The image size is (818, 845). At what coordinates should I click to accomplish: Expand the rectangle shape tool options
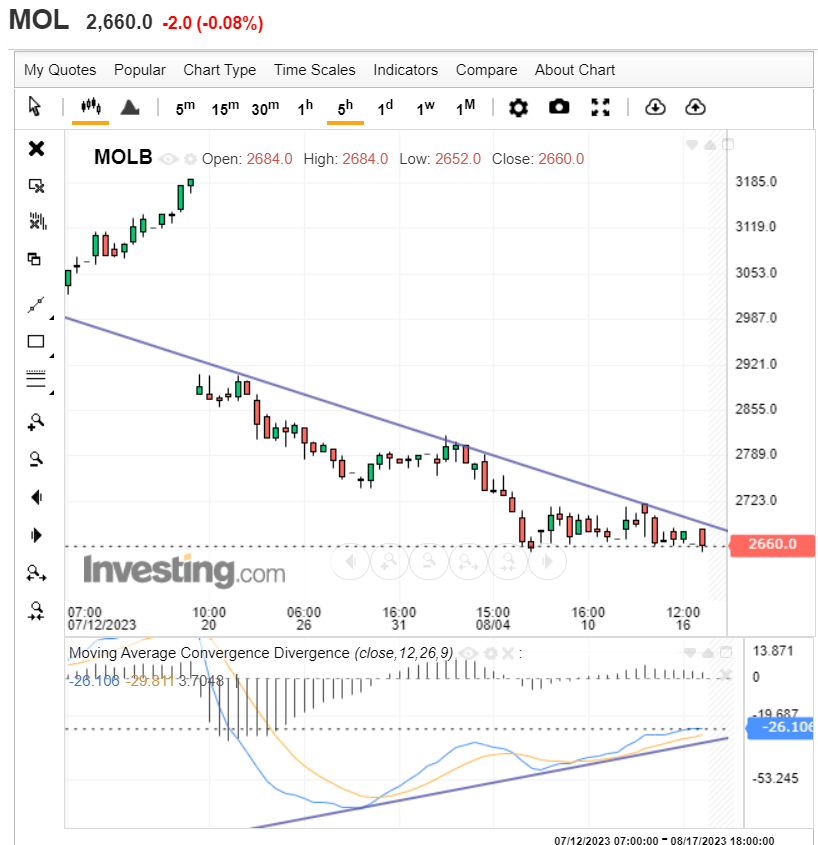tap(51, 354)
